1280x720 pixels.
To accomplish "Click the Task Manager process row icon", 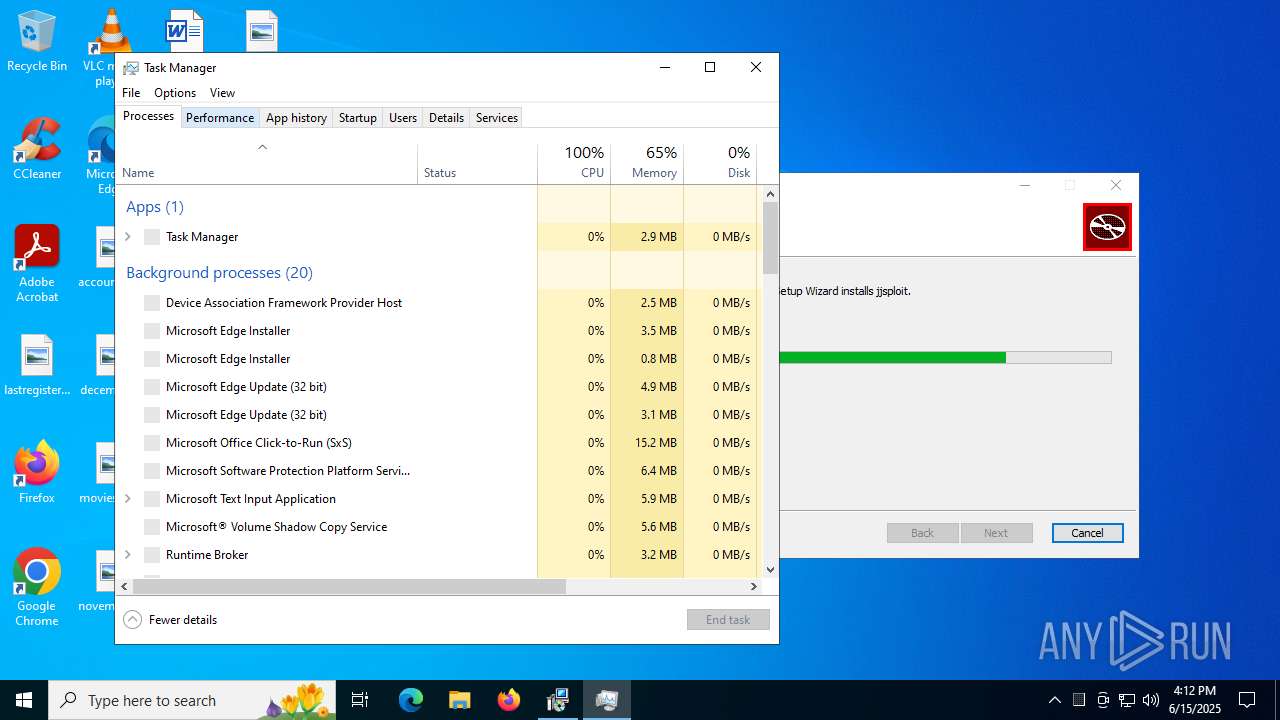I will pos(152,237).
